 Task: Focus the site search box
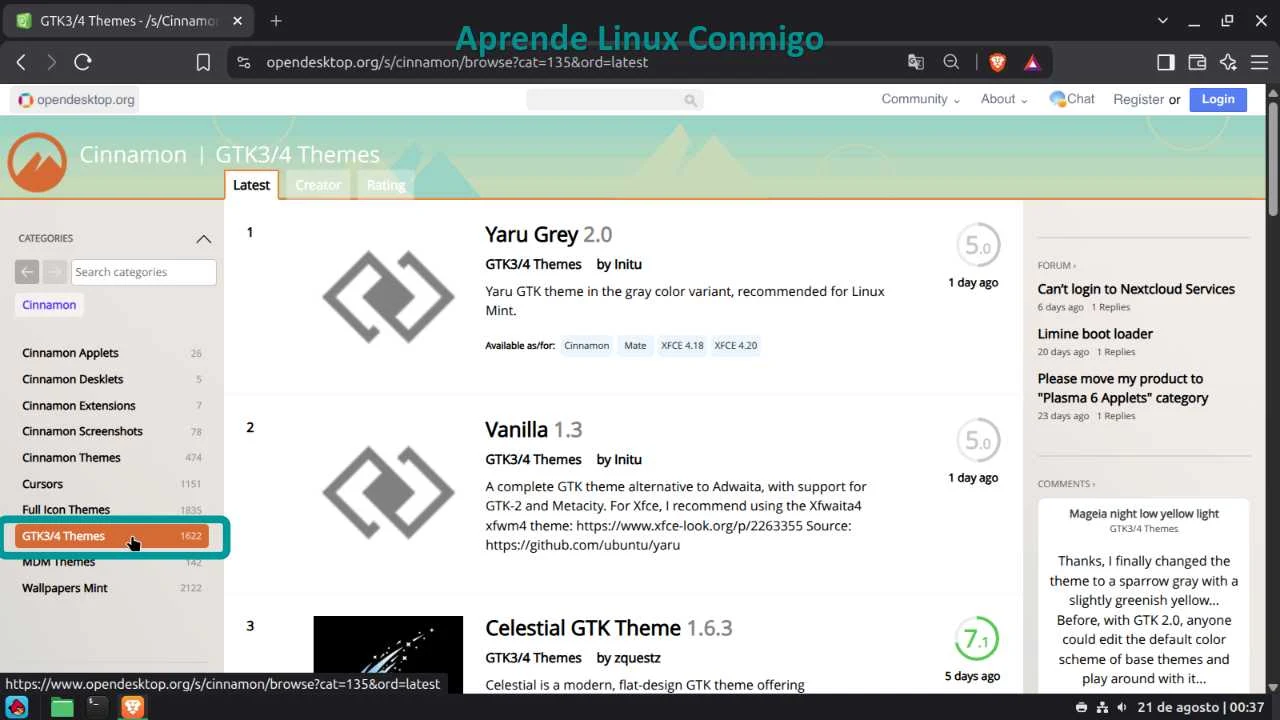point(615,100)
